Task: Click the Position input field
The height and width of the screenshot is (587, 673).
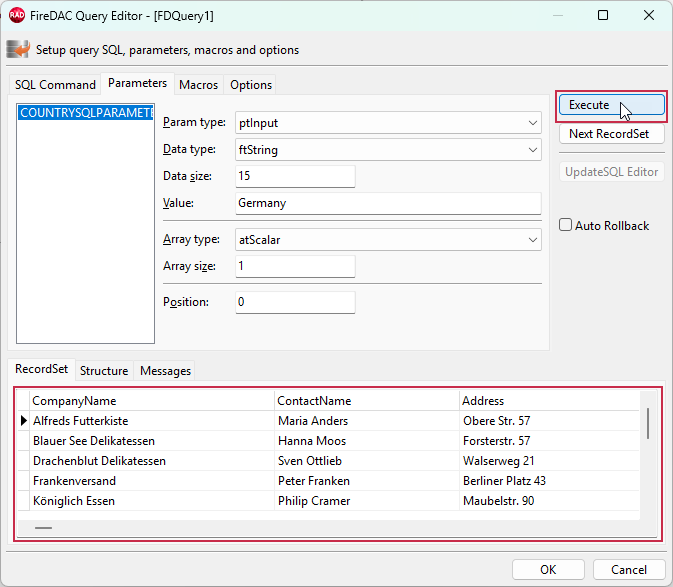Action: point(295,302)
